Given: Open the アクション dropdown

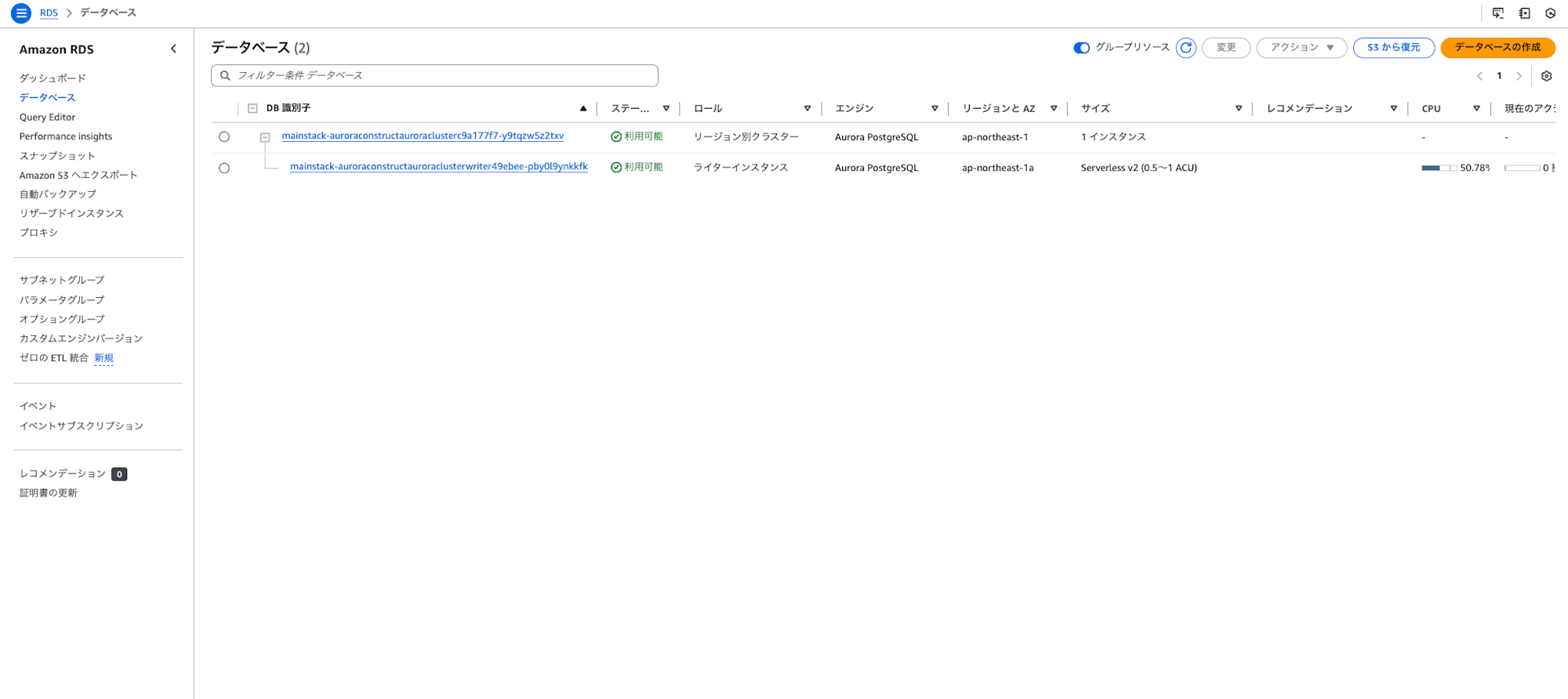Looking at the screenshot, I should [x=1301, y=48].
